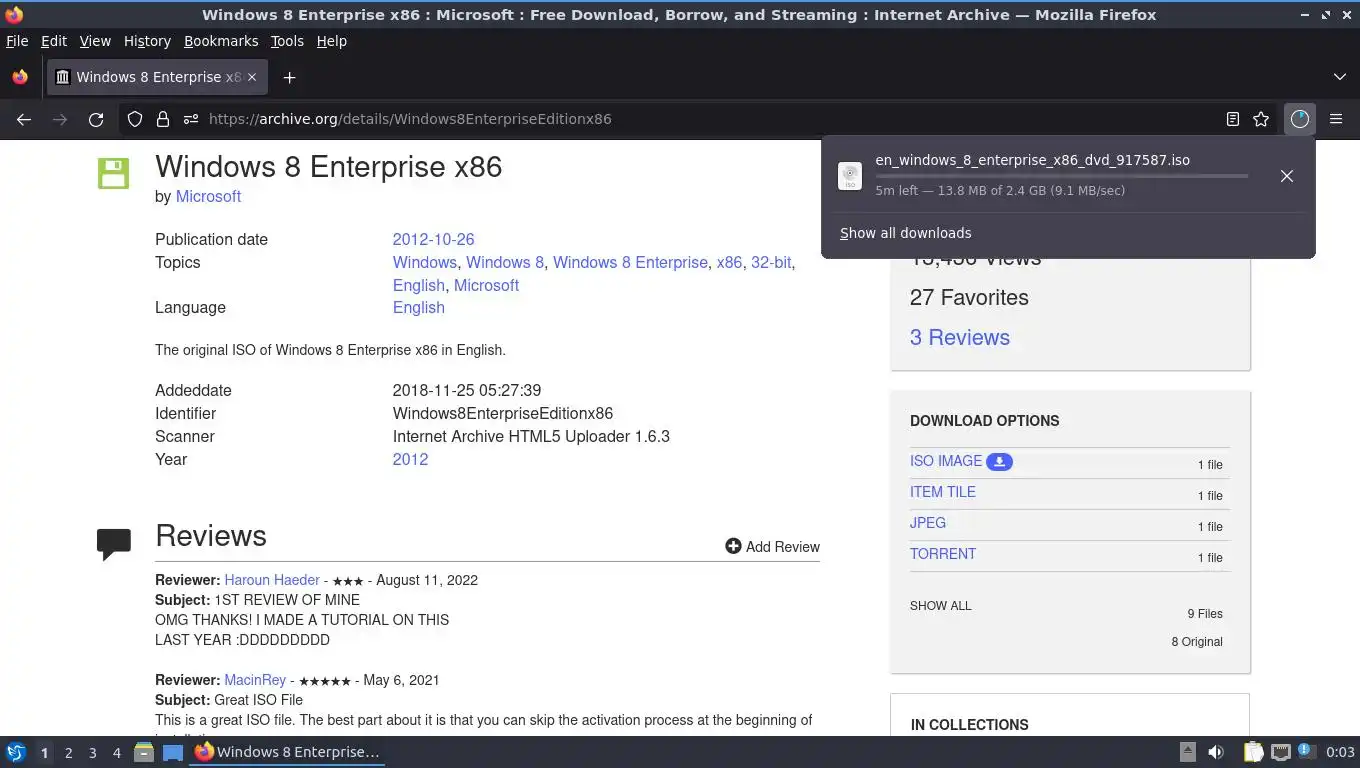Screen dimensions: 1360x768
Task: Open the site permissions icon in address bar
Action: coord(190,119)
